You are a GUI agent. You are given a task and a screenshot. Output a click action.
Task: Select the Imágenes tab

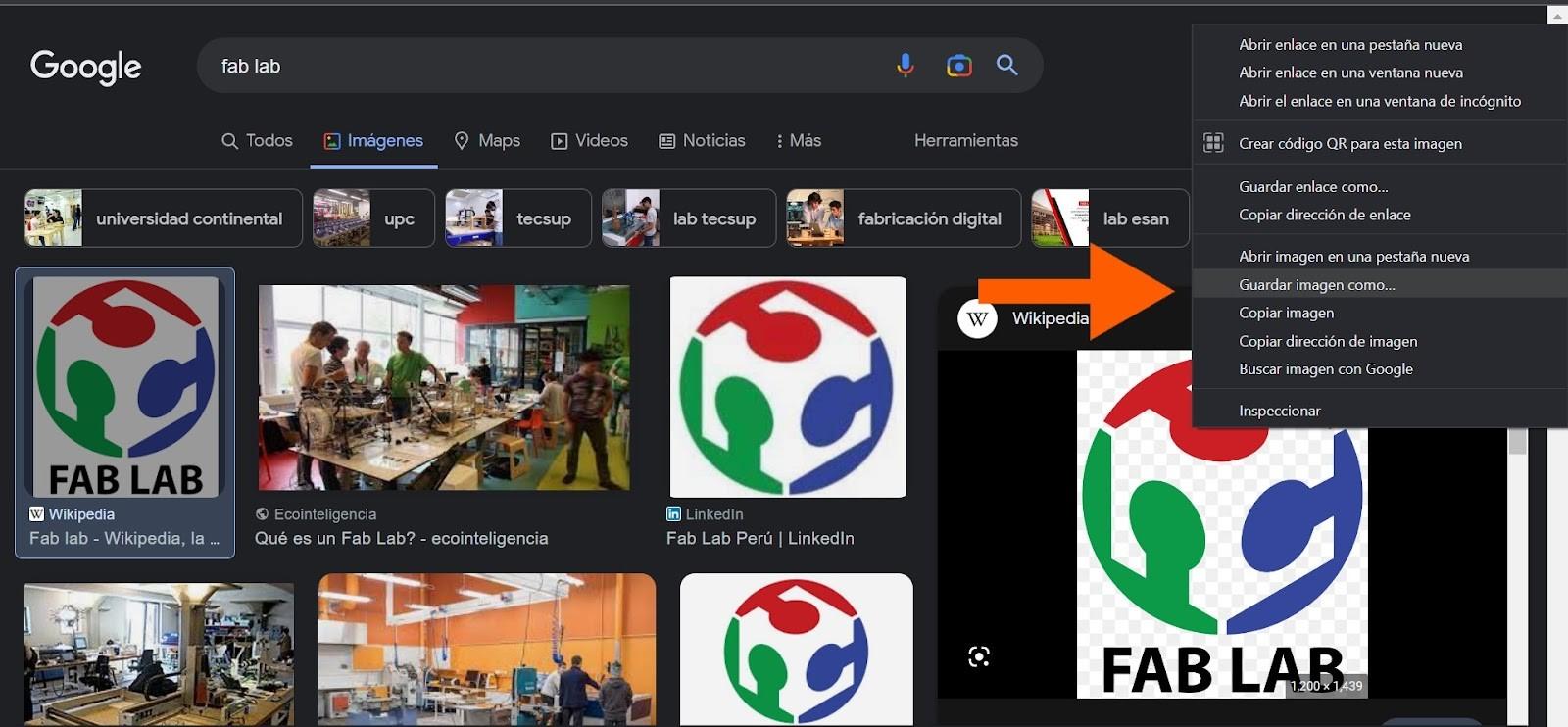pyautogui.click(x=373, y=141)
